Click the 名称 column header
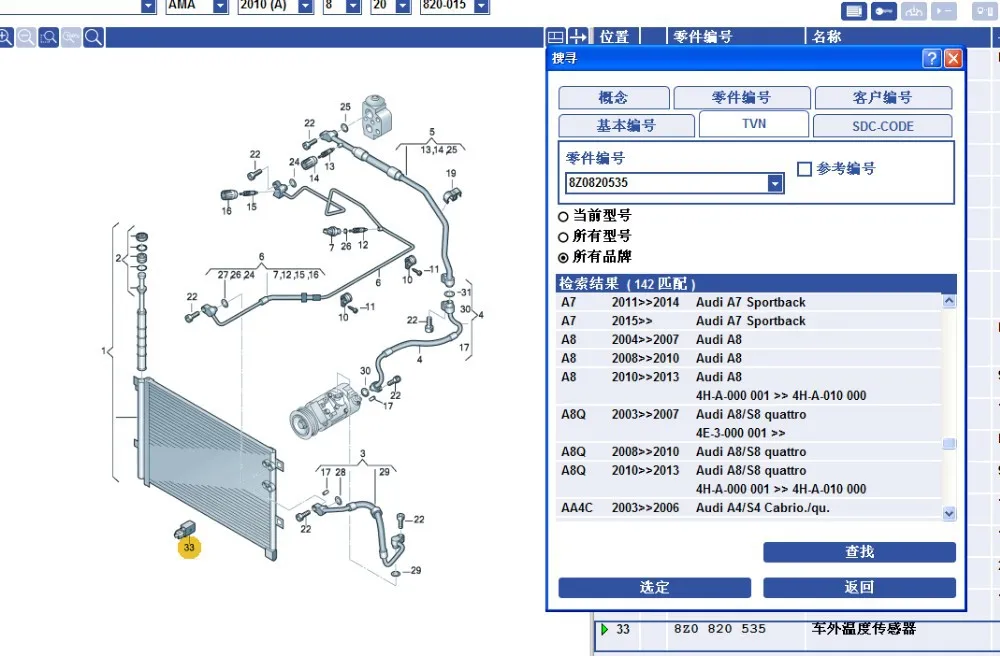 [x=827, y=37]
